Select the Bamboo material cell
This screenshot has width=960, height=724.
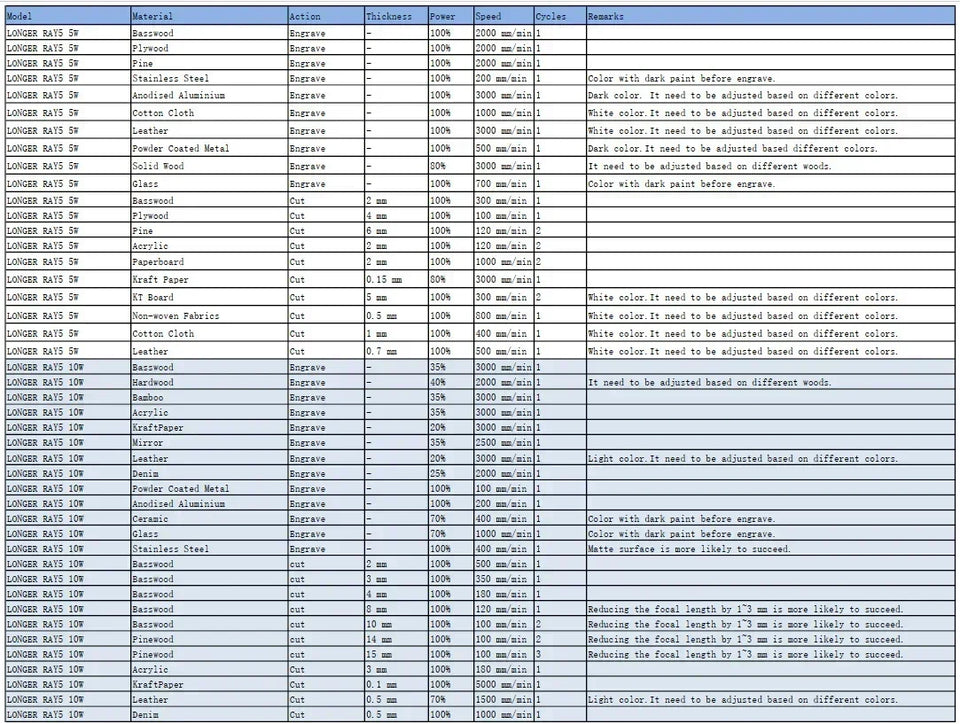(209, 397)
